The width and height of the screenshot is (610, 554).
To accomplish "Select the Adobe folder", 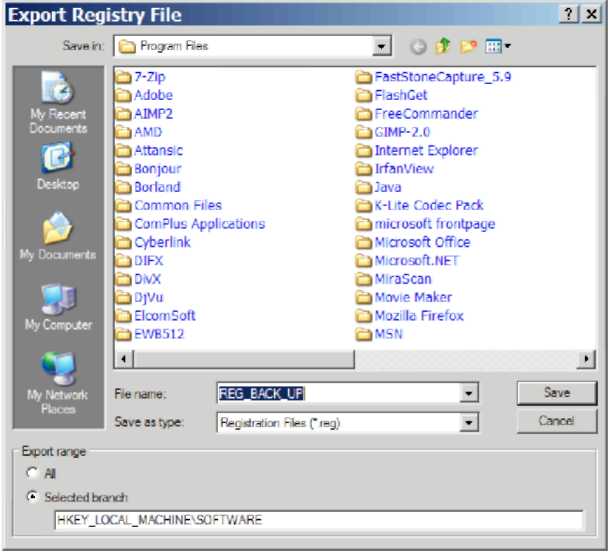I will (x=144, y=95).
